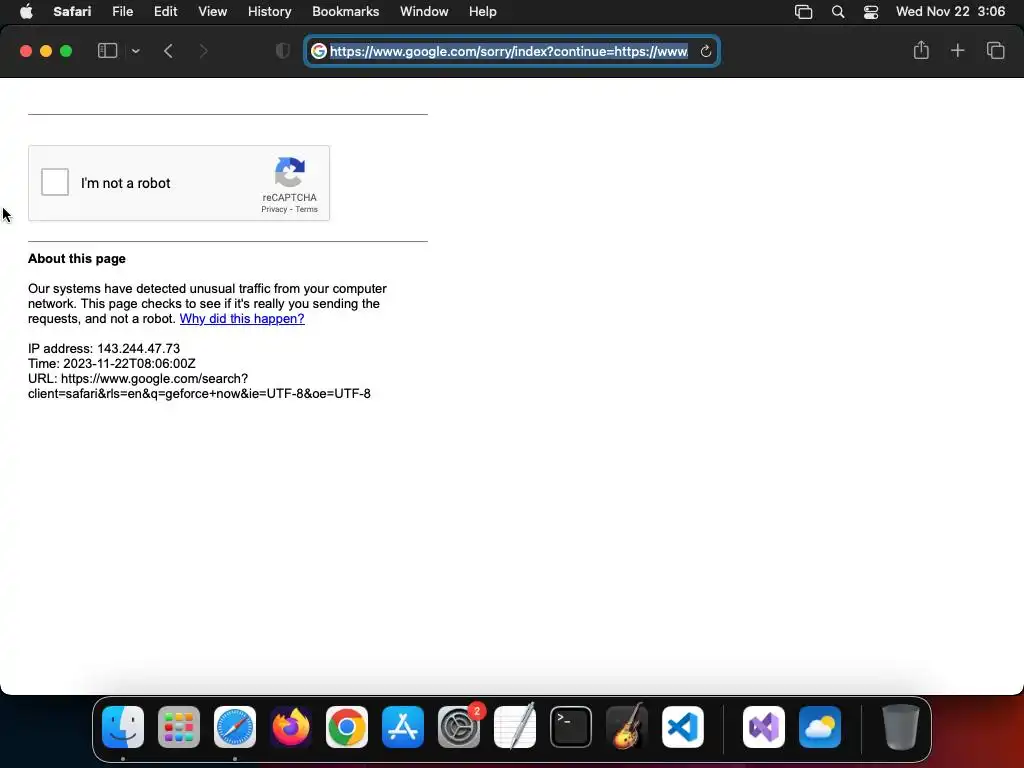Close the Safari window

(x=26, y=51)
